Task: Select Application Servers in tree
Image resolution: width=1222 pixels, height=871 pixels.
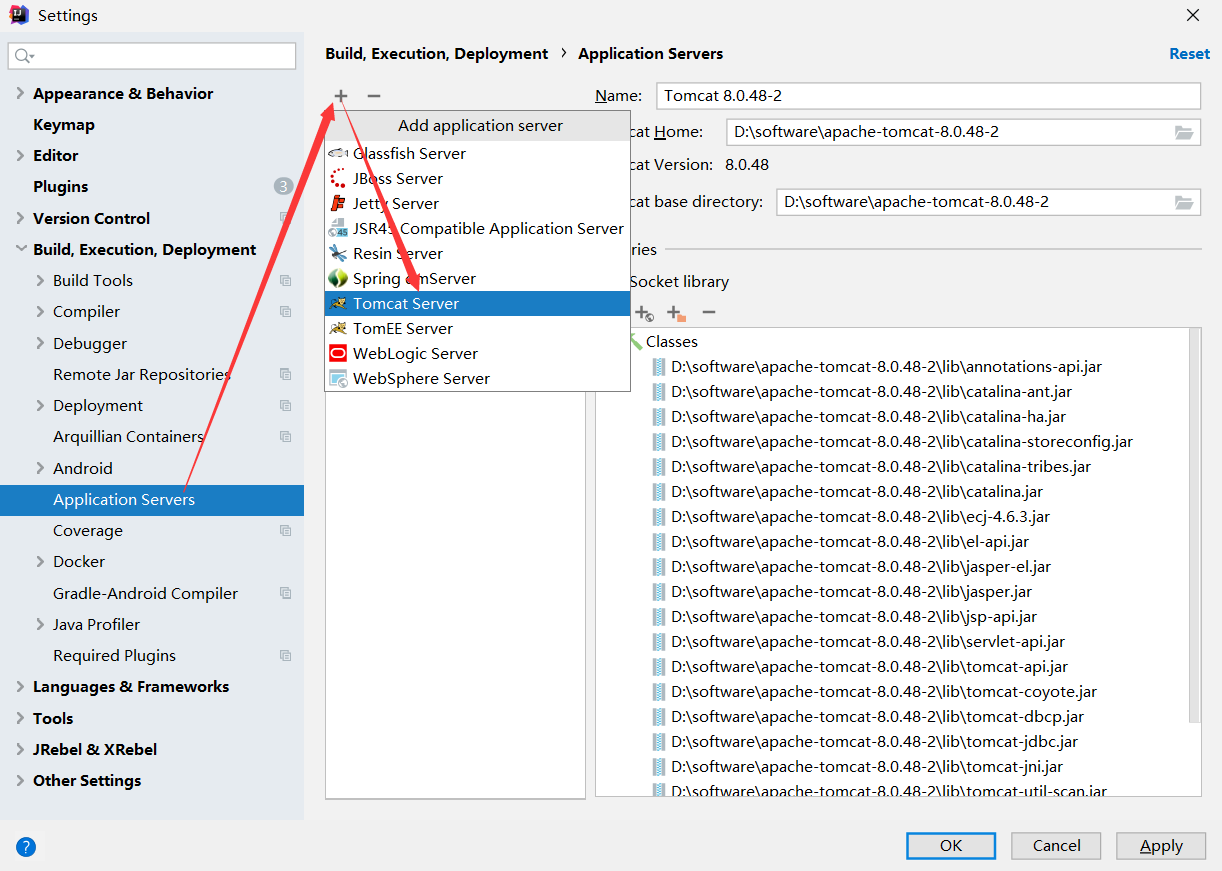Action: tap(152, 500)
